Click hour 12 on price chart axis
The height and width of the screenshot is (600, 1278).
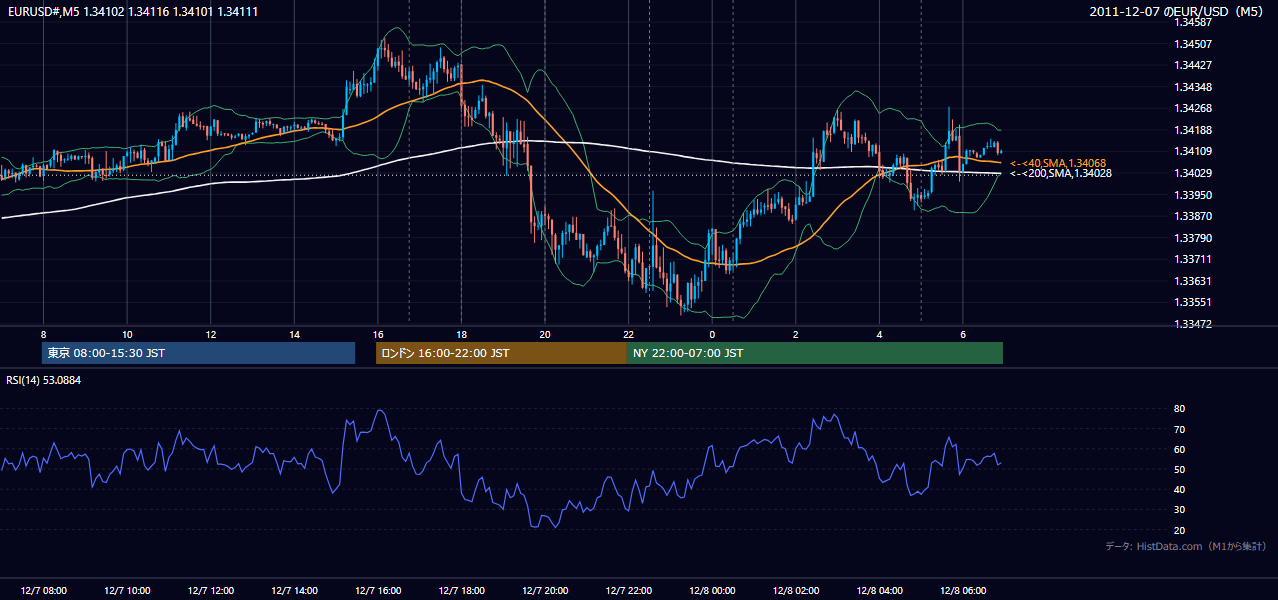[x=211, y=334]
